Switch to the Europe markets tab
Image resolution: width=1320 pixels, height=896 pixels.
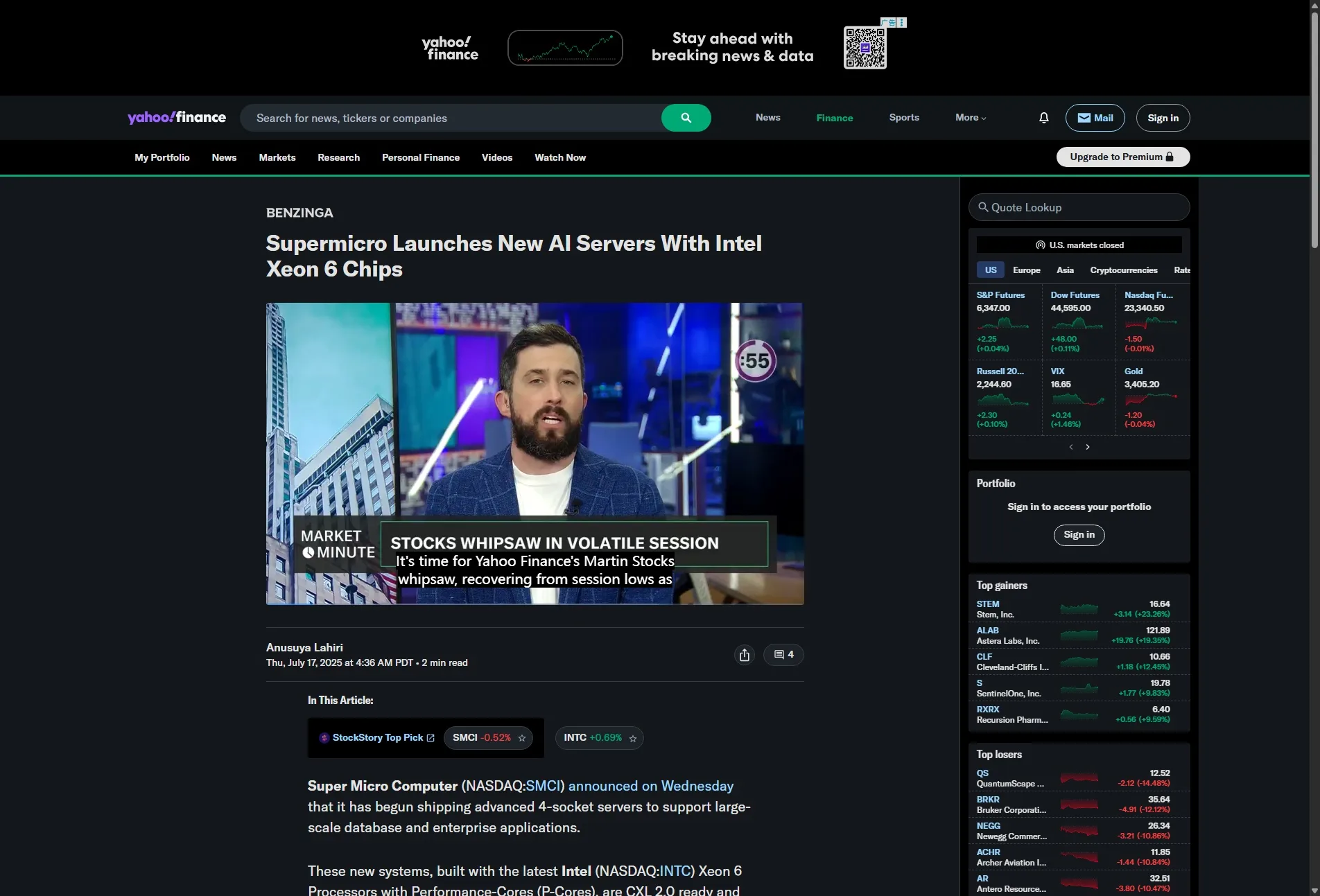click(x=1026, y=270)
